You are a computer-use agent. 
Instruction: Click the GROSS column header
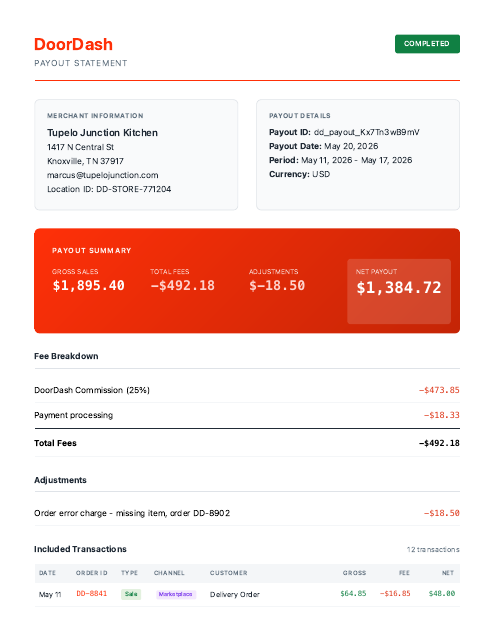click(x=354, y=573)
